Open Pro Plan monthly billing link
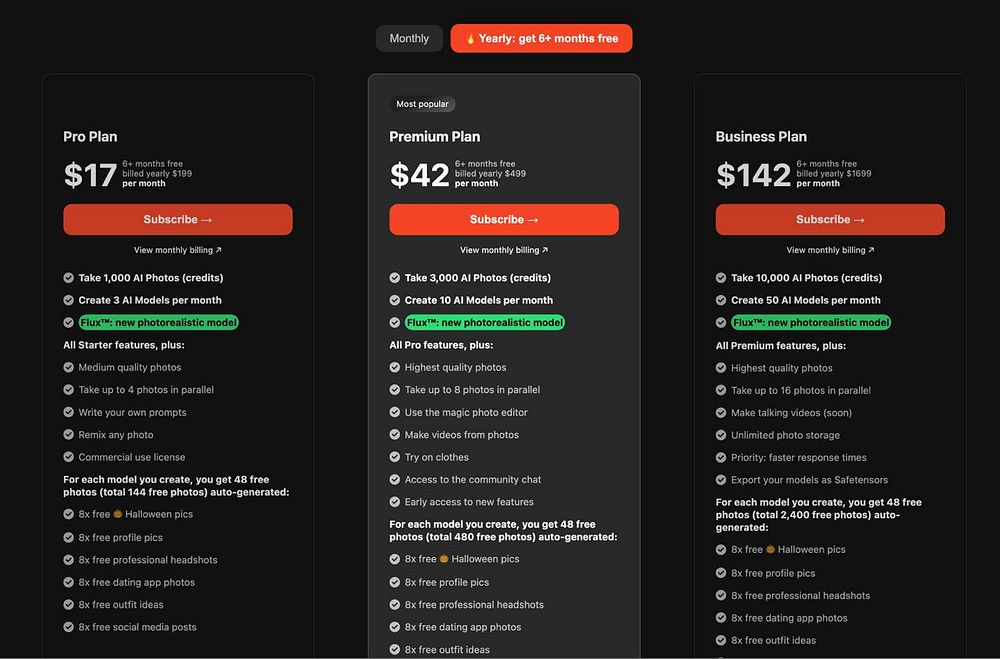1000x659 pixels. [x=178, y=250]
